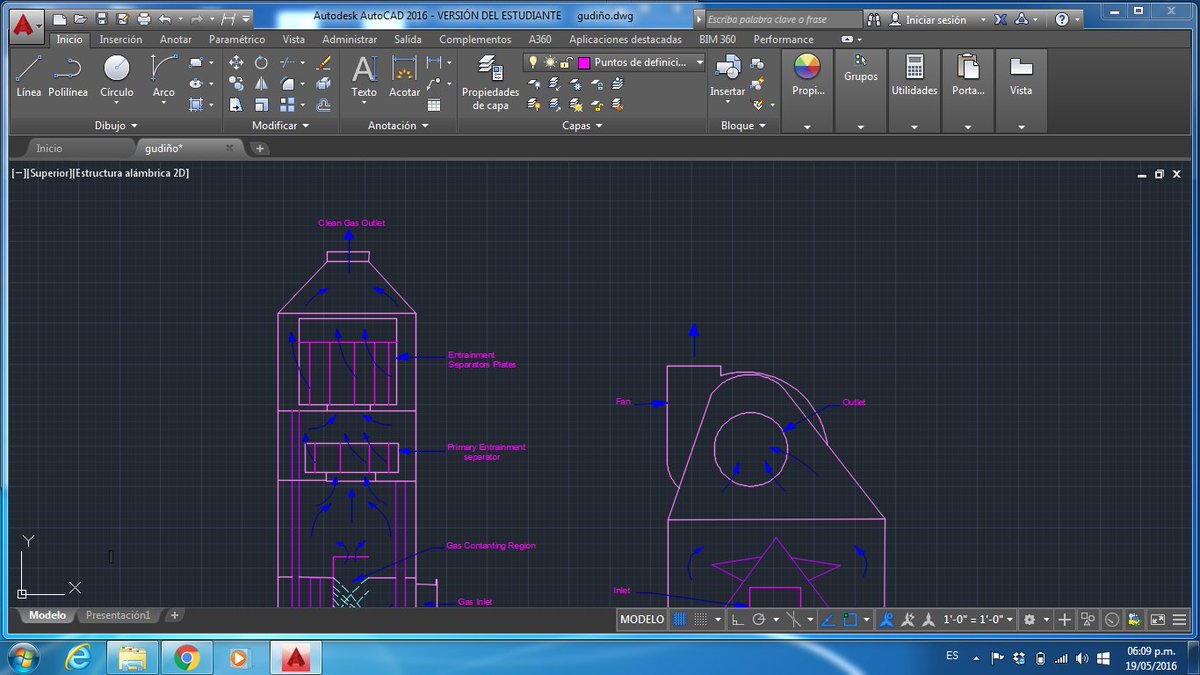
Task: Open annotation scale 1'-0" dropdown
Action: coord(980,620)
